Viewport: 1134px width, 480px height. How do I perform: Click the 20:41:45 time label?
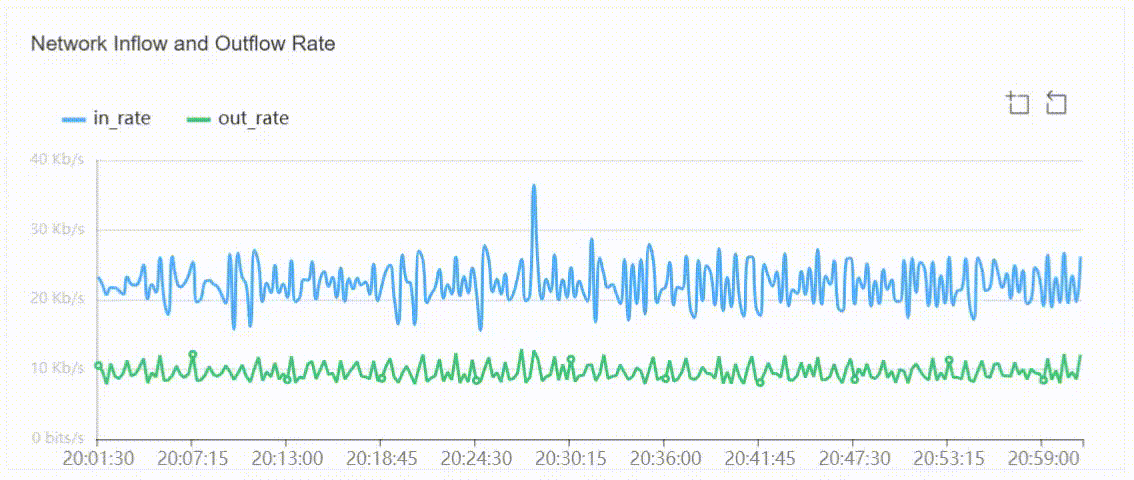coord(758,459)
